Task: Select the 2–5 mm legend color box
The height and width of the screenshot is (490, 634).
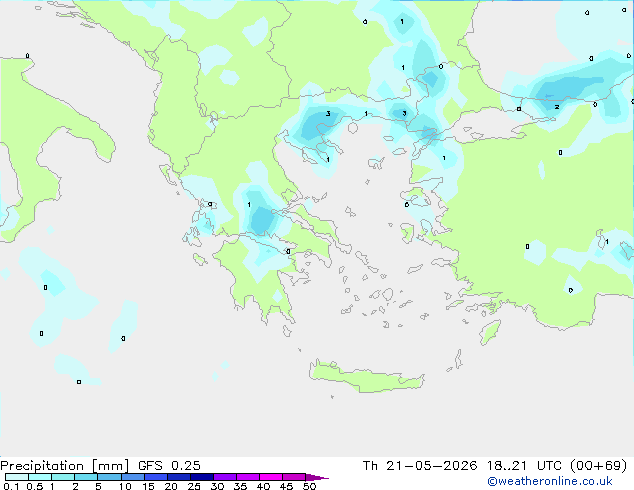Action: point(86,477)
